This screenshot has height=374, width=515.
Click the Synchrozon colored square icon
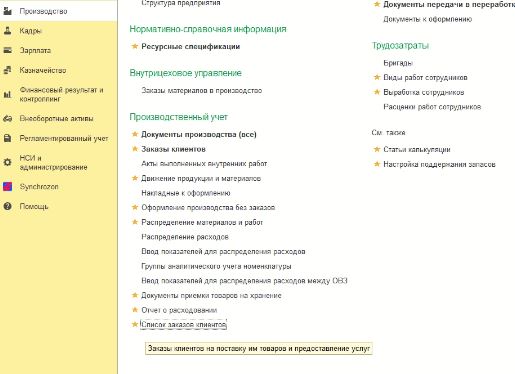click(7, 187)
